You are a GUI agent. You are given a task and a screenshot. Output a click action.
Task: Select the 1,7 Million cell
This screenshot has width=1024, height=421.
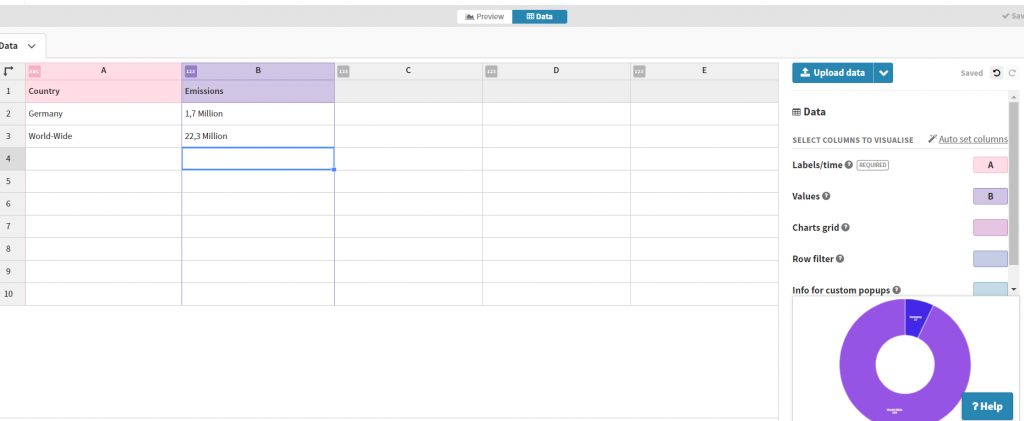(x=258, y=114)
